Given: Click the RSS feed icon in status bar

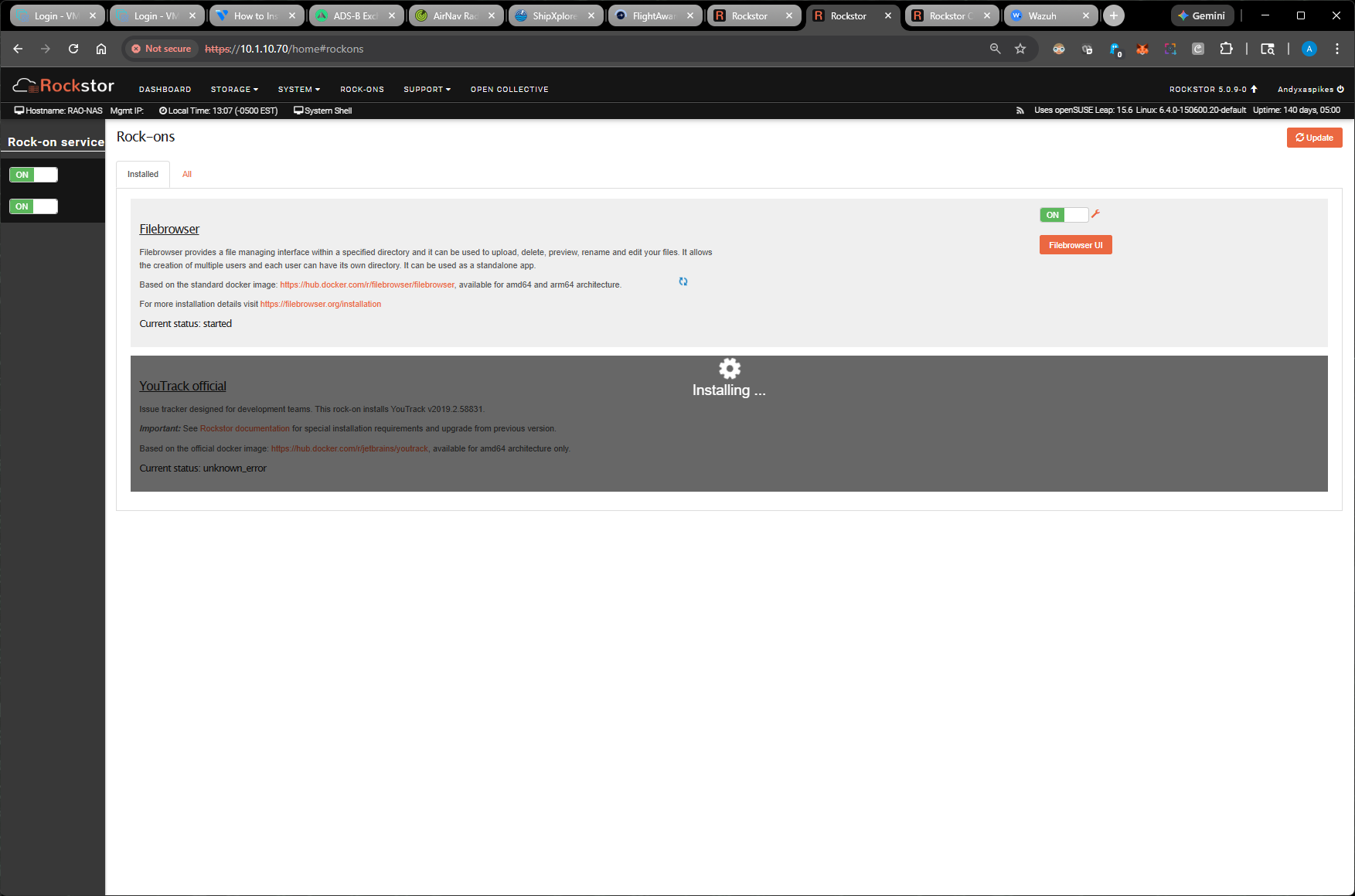Looking at the screenshot, I should click(x=1020, y=111).
